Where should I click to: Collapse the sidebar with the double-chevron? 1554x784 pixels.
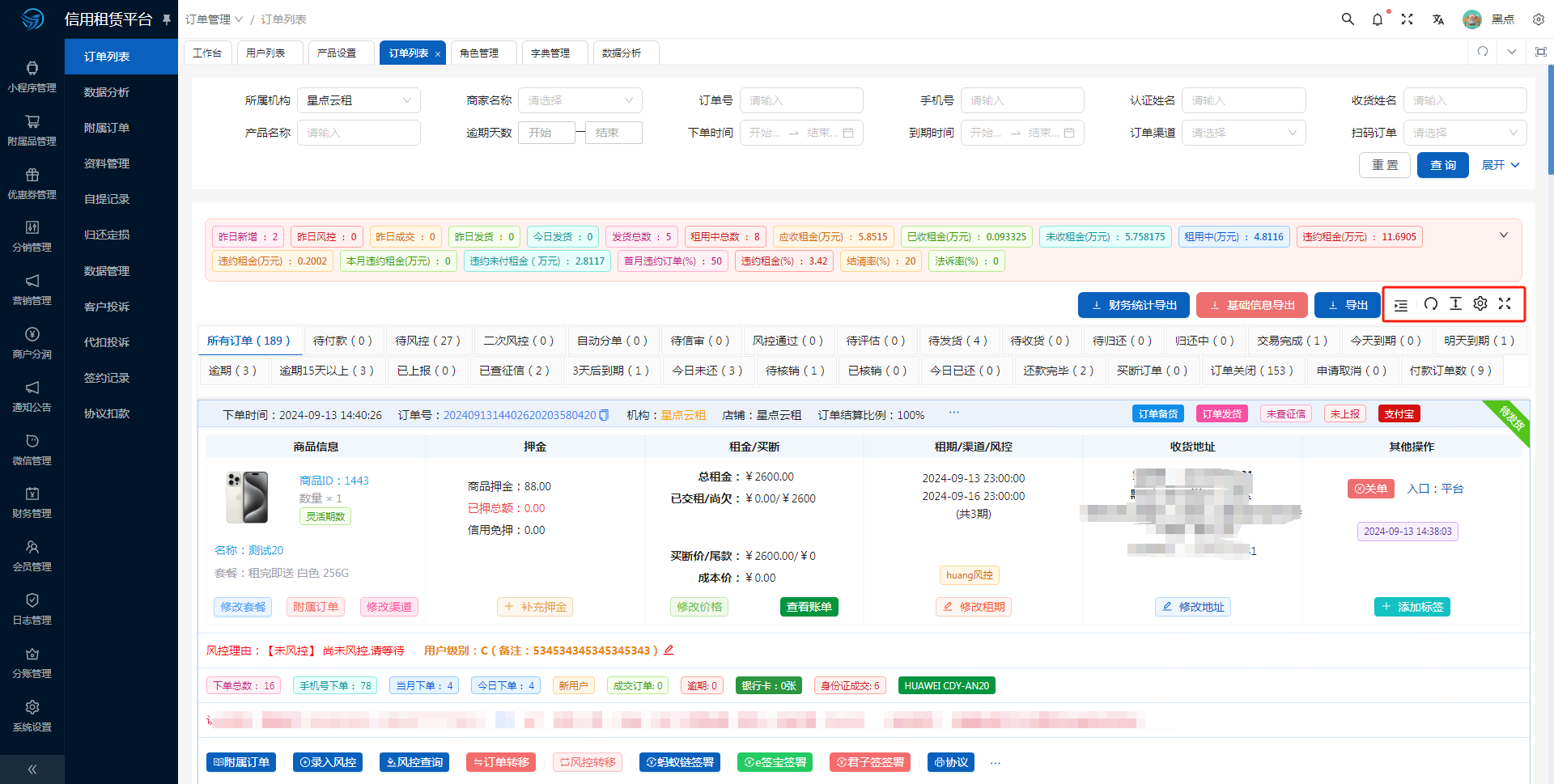click(32, 769)
